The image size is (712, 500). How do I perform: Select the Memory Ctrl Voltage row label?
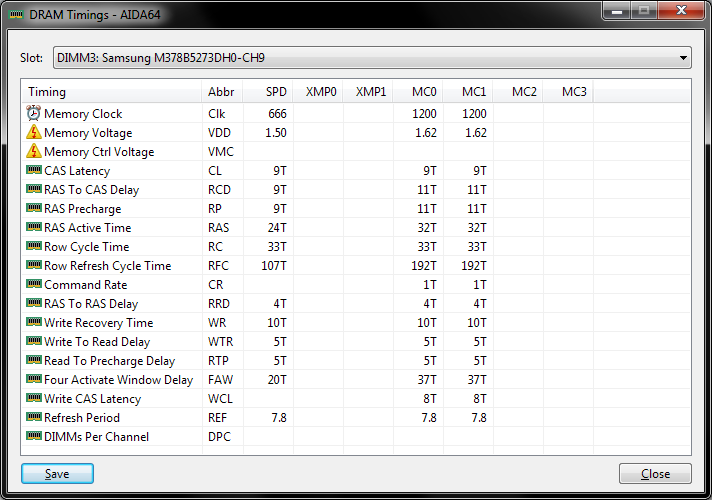point(99,152)
